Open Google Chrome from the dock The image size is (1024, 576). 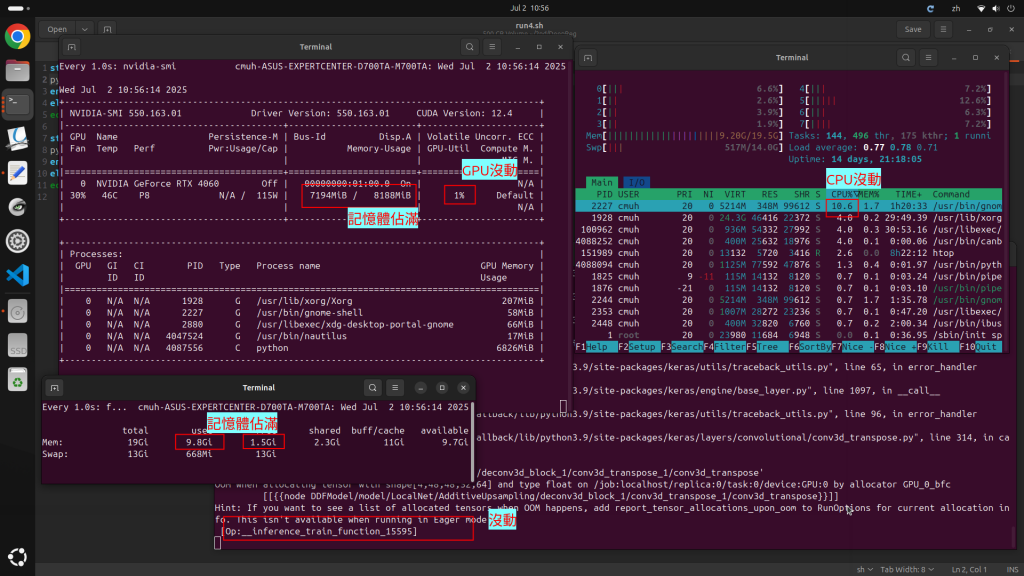(17, 37)
